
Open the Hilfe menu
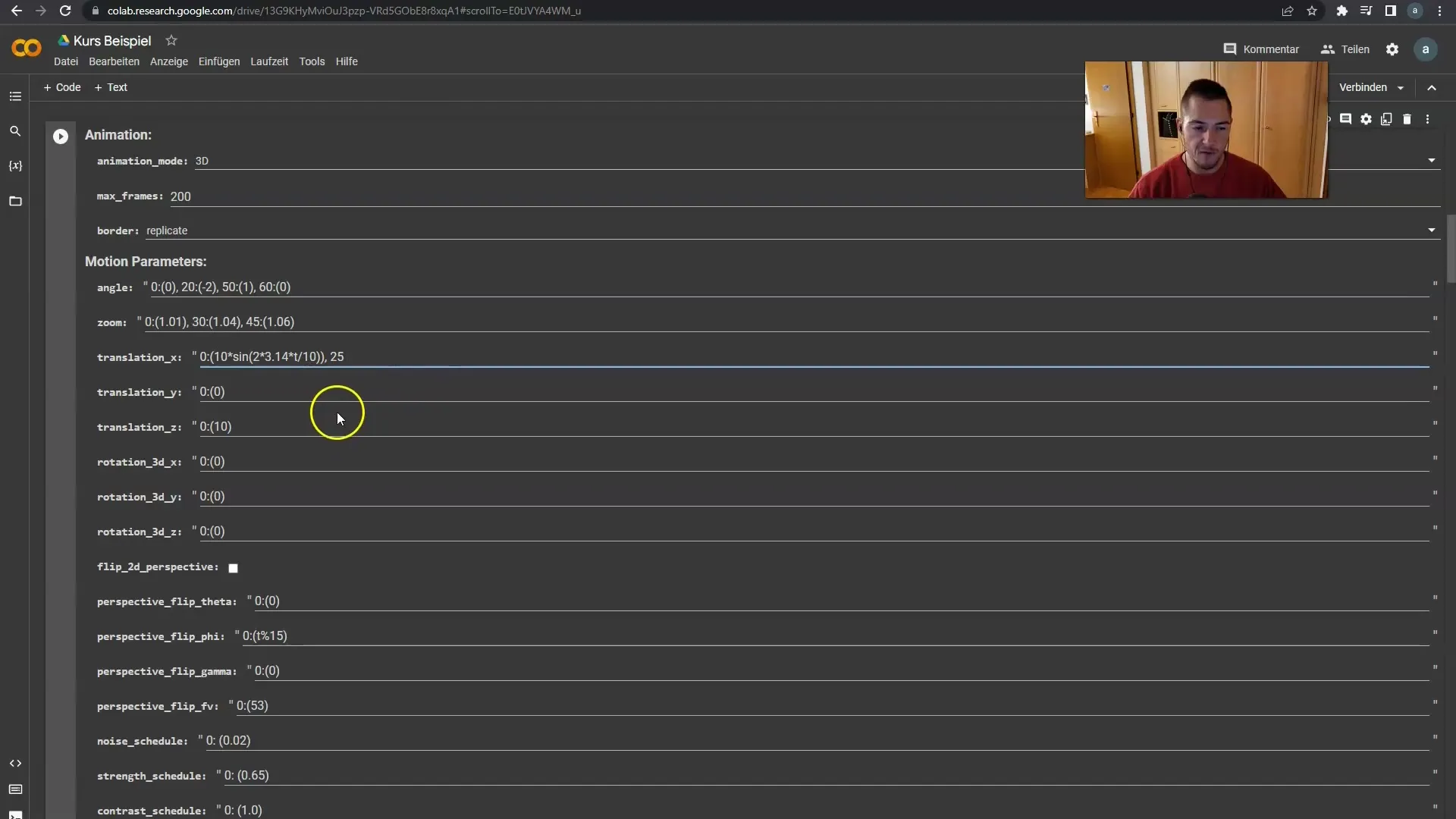(347, 61)
